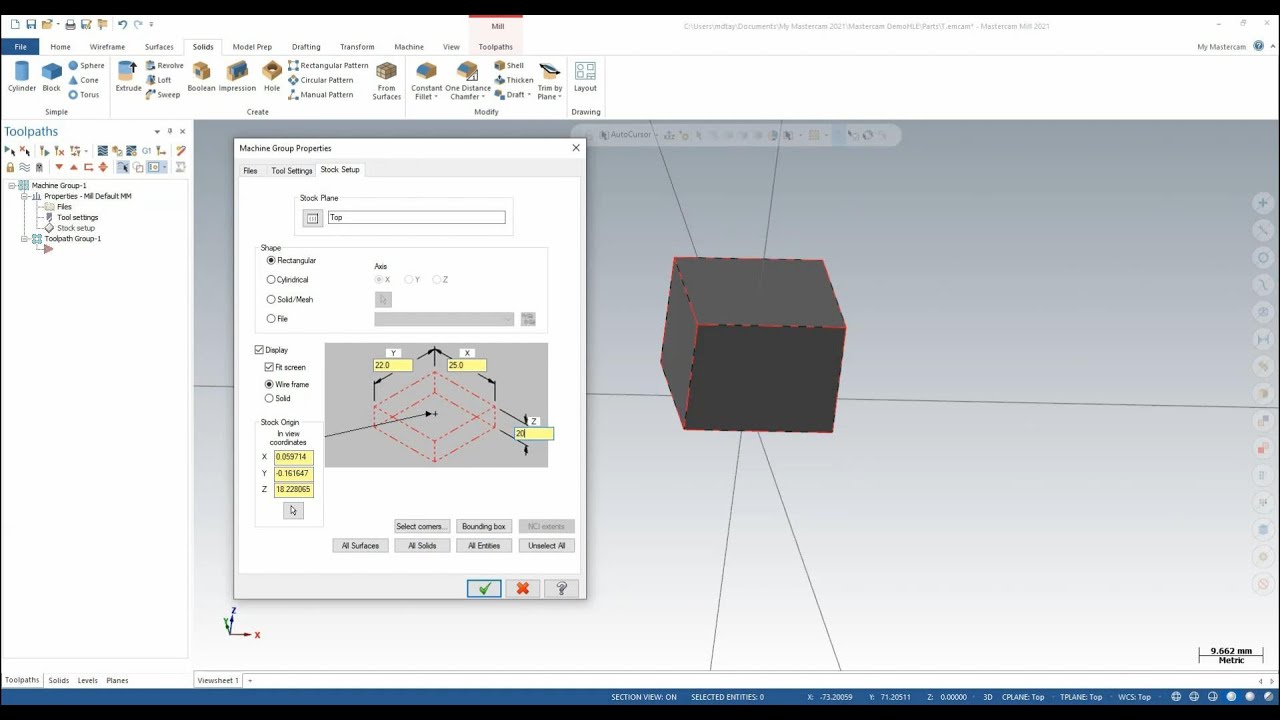Click Manual Pattern in the Create group

click(320, 95)
